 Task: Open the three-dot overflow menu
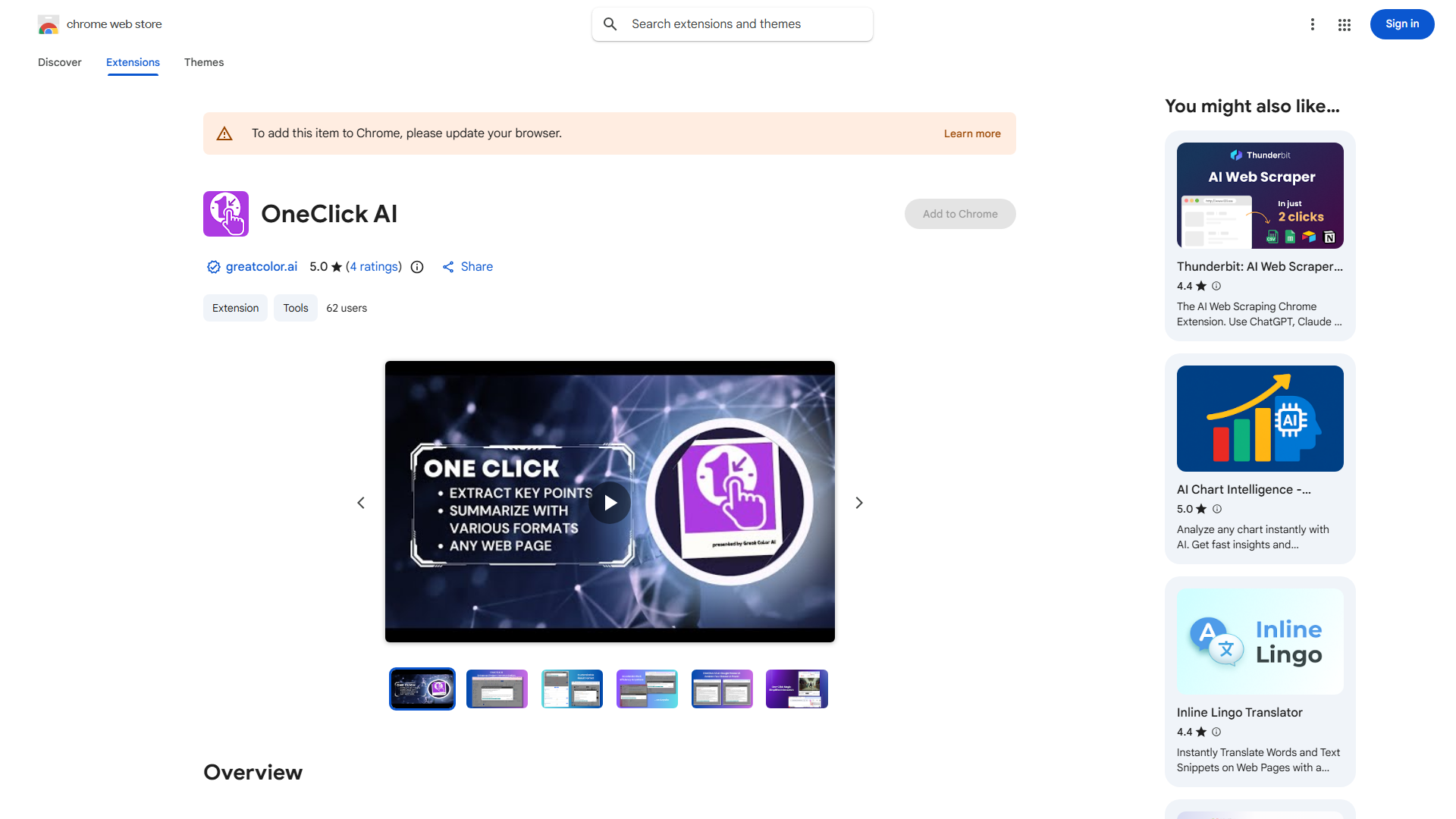pos(1313,24)
